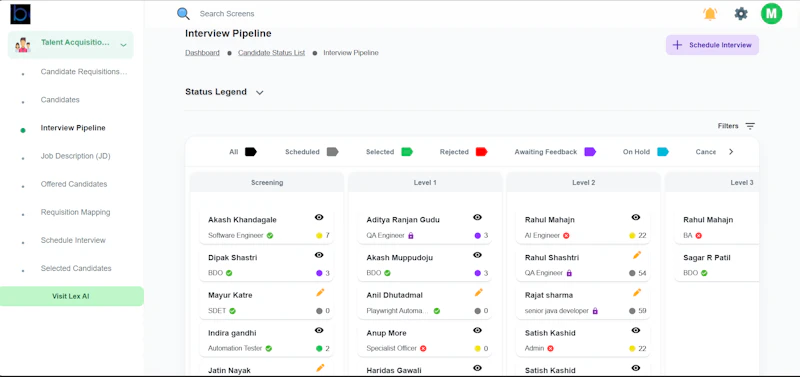Click red cross beside BA role

(698, 236)
